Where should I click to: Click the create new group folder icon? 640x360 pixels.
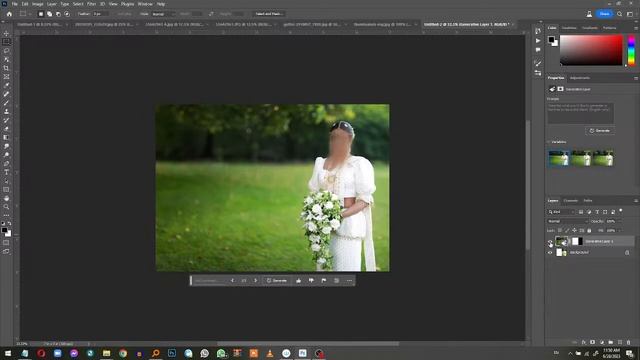(x=611, y=342)
